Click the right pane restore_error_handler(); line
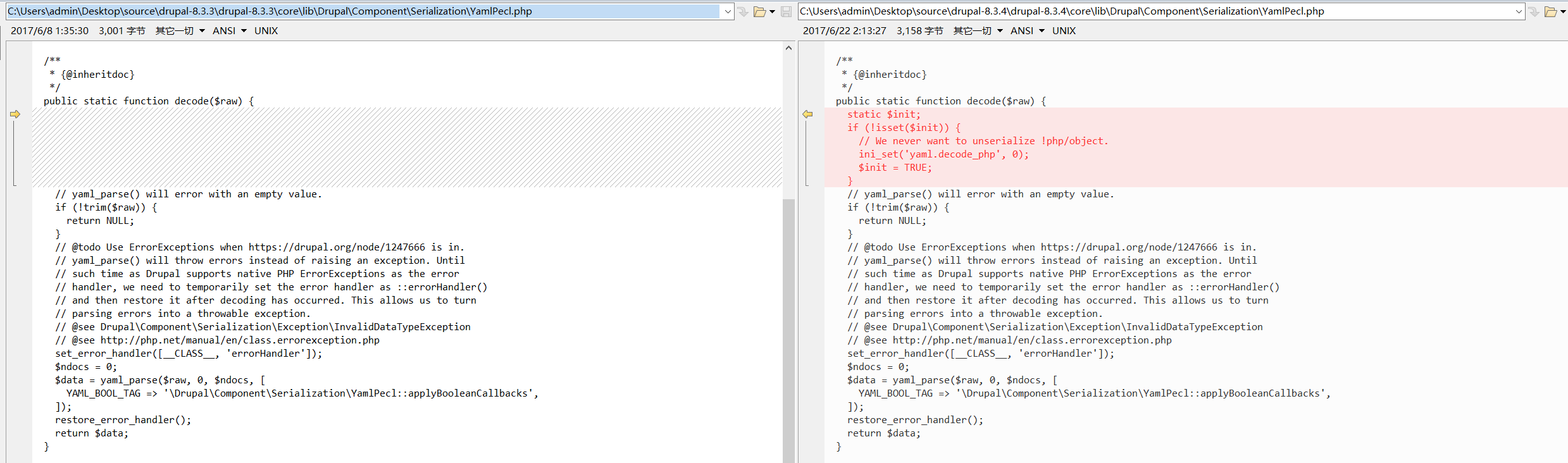 tap(916, 420)
